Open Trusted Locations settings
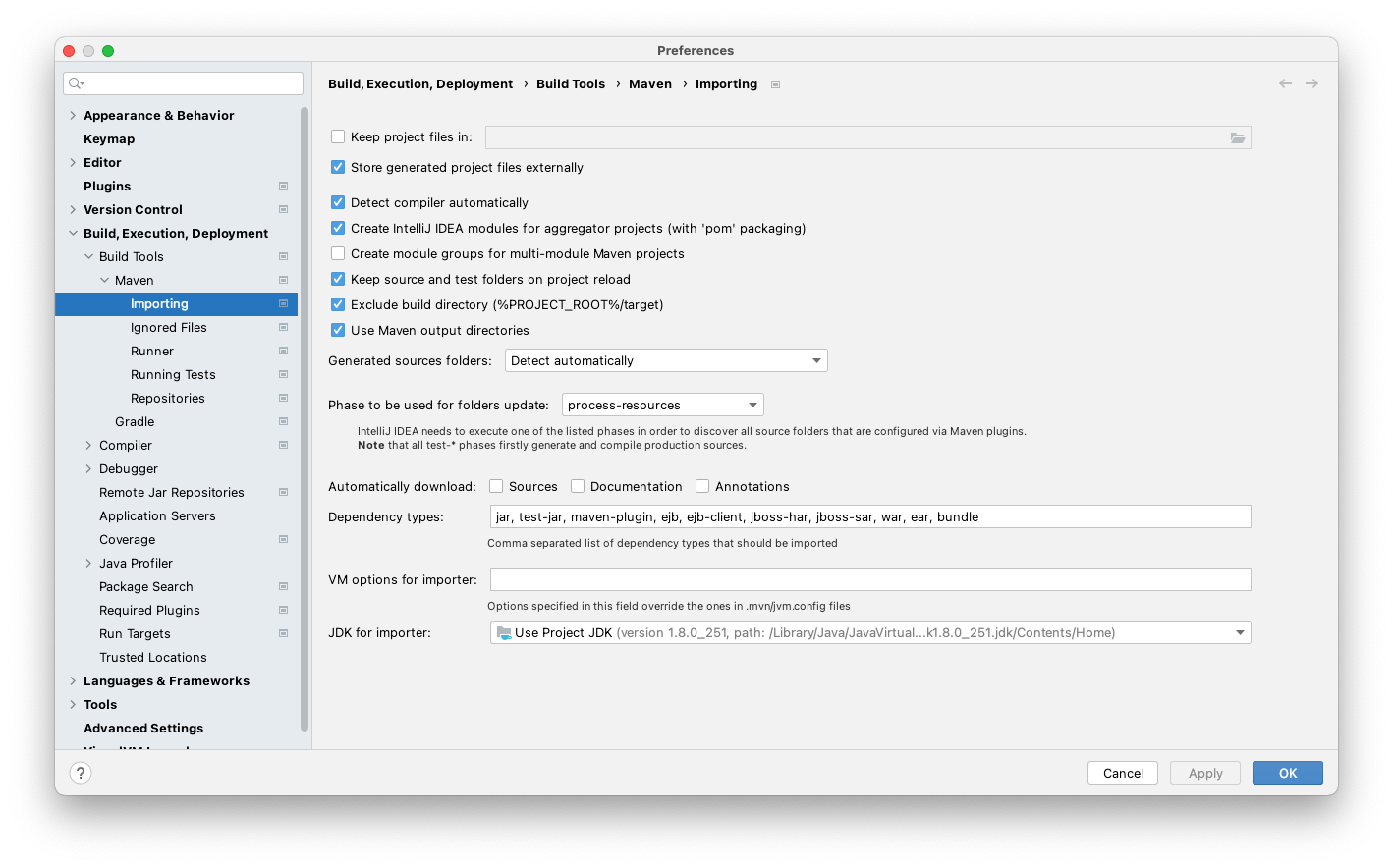Viewport: 1393px width, 868px height. 153,657
